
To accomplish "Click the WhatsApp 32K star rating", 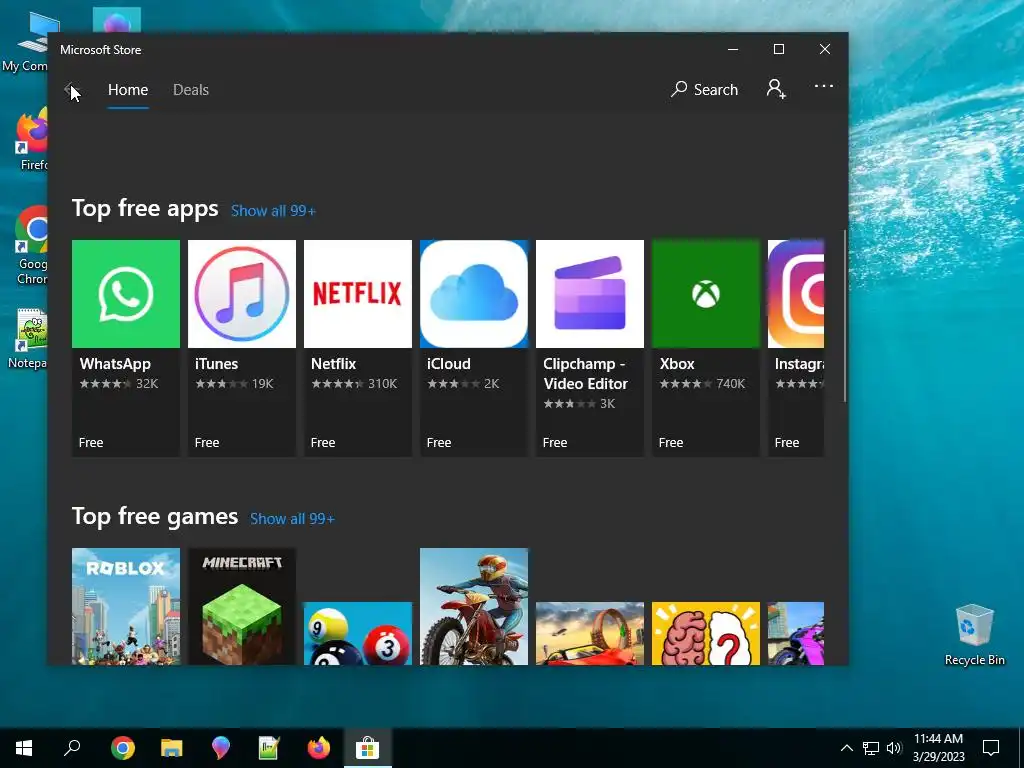I will click(119, 384).
